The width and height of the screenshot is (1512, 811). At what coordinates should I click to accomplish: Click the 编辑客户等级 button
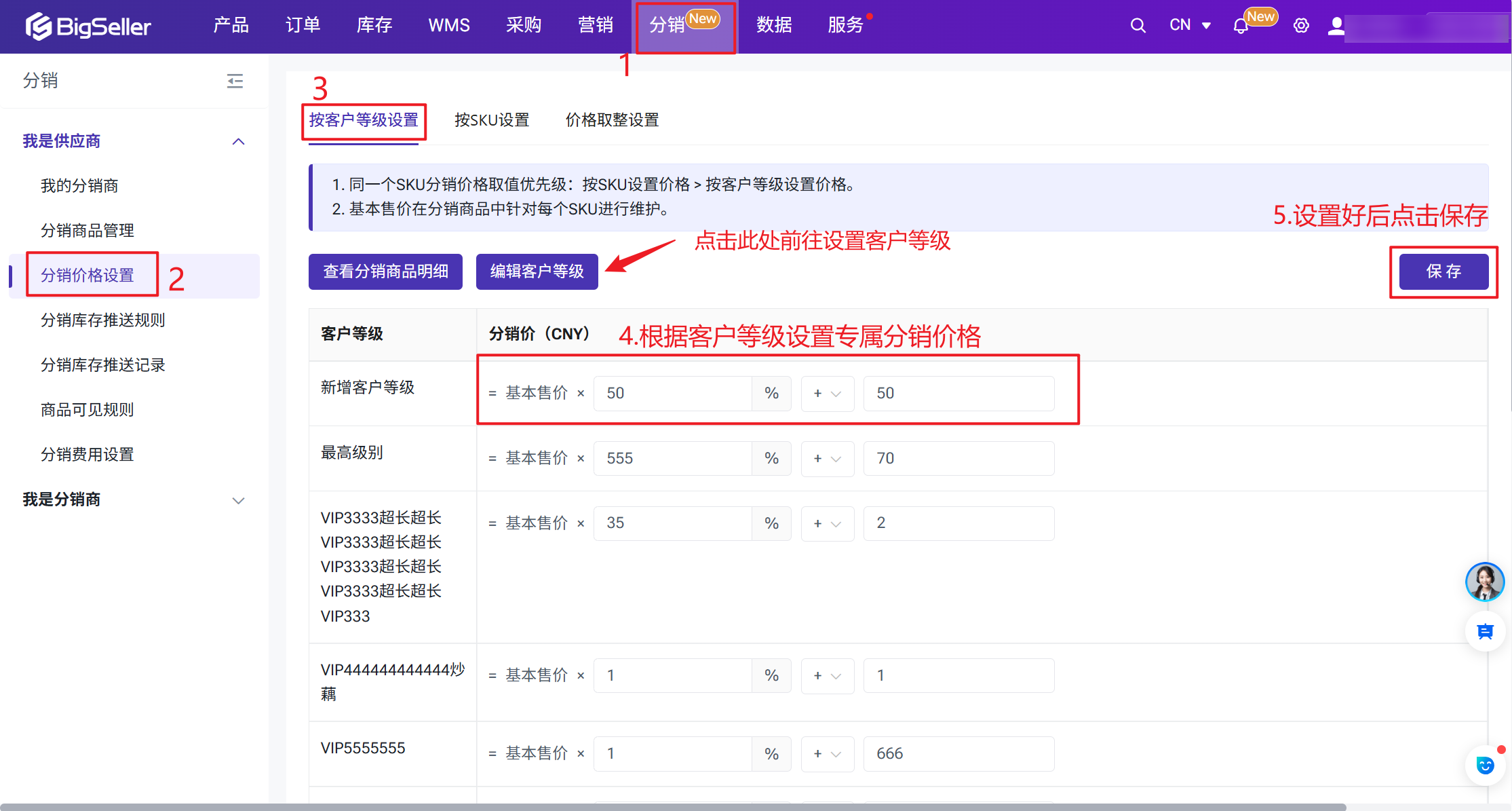[x=537, y=271]
